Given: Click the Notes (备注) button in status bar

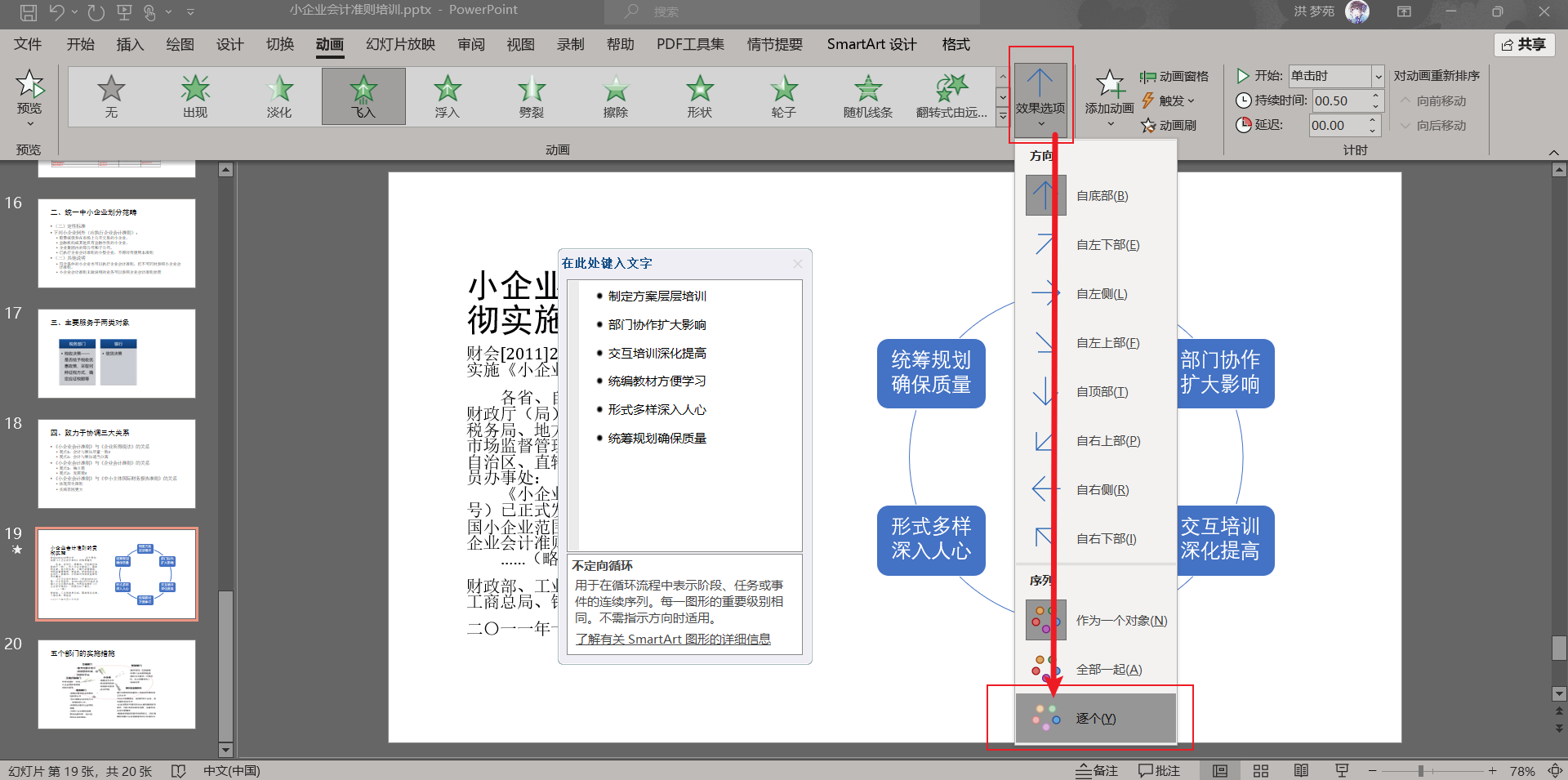Looking at the screenshot, I should tap(1097, 770).
